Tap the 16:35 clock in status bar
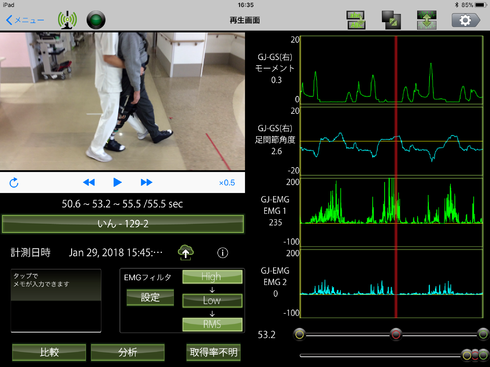Screen dimensions: 490x367 246,5
